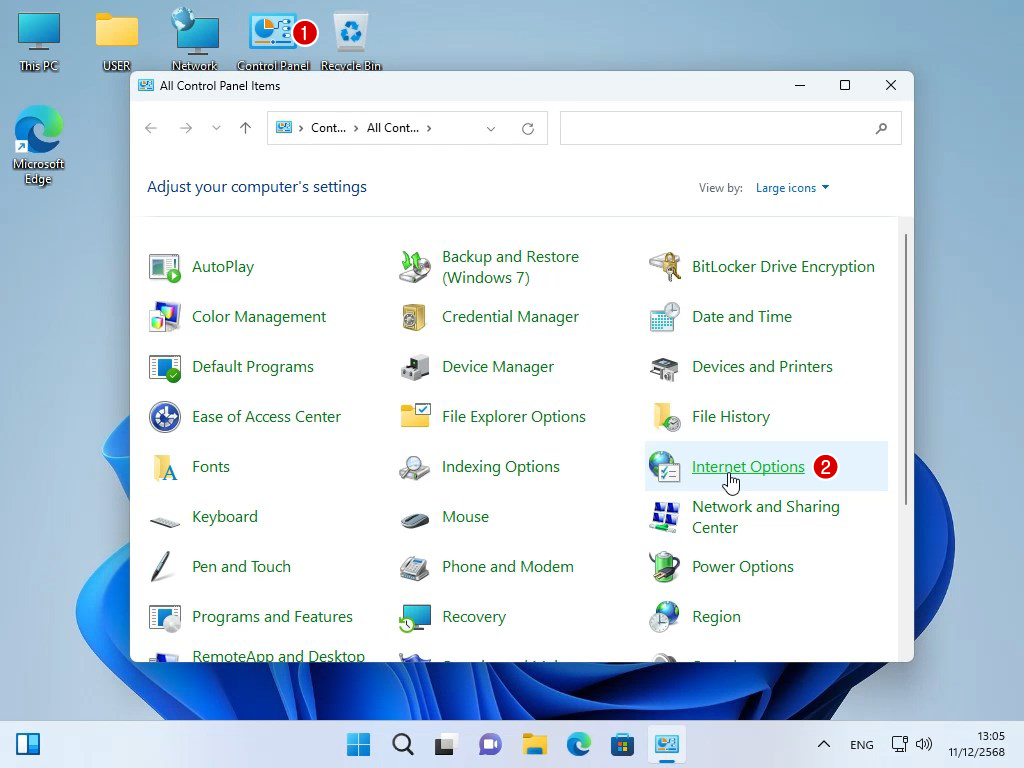Viewport: 1024px width, 768px height.
Task: Open the Internet Options link
Action: click(x=747, y=467)
